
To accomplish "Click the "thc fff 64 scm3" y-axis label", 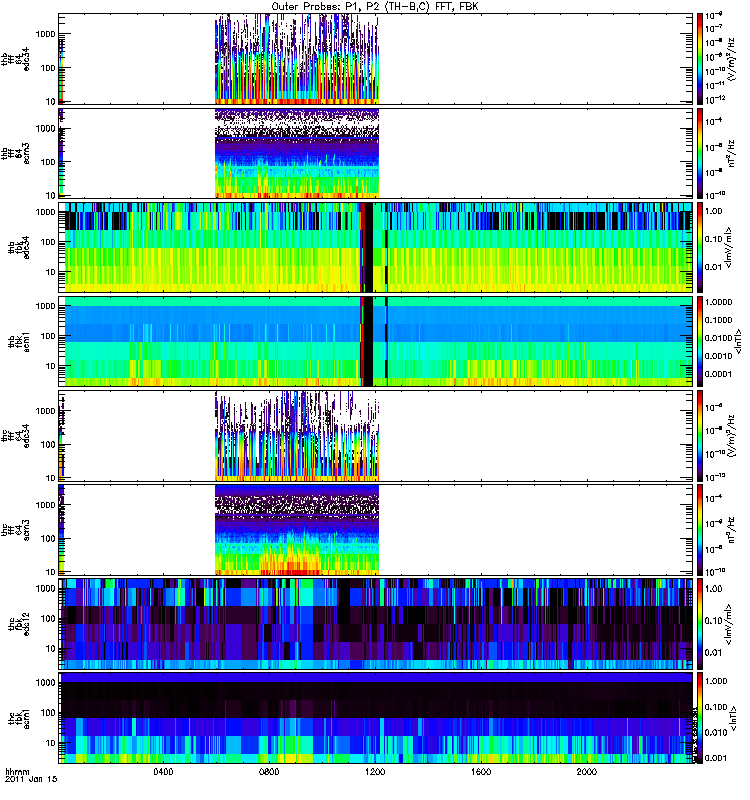I will pos(15,530).
